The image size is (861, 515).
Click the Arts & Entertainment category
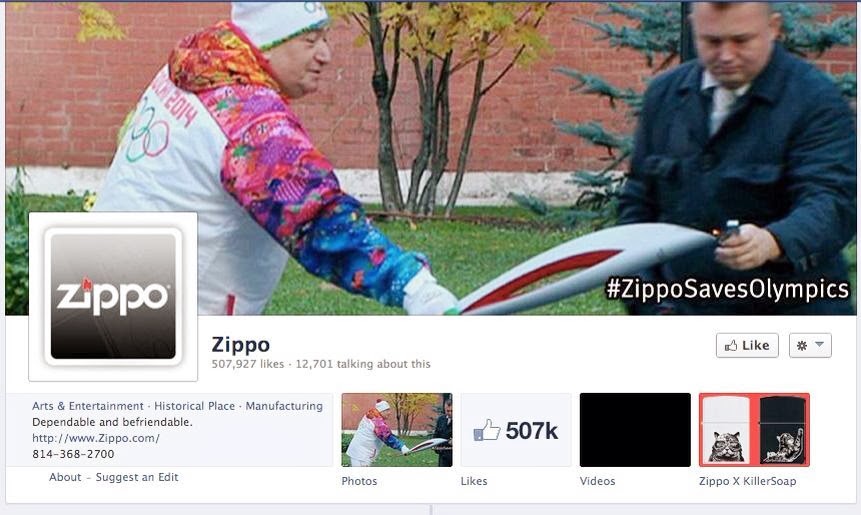(88, 406)
